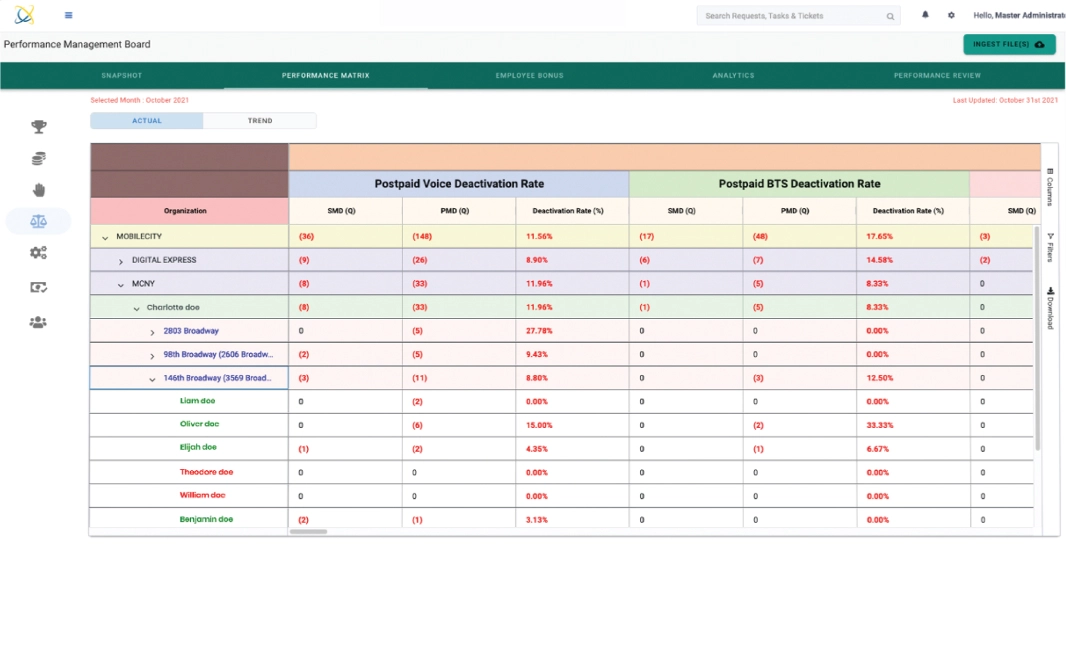The width and height of the screenshot is (1066, 666).
Task: Open the Analytics tab
Action: click(x=733, y=76)
